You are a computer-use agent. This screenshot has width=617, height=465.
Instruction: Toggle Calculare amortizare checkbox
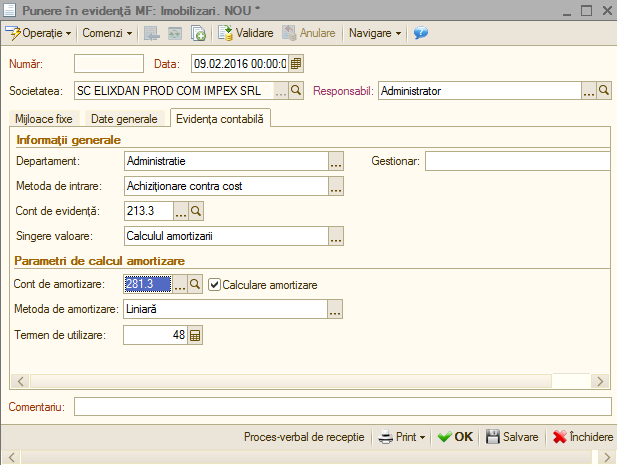coord(214,284)
